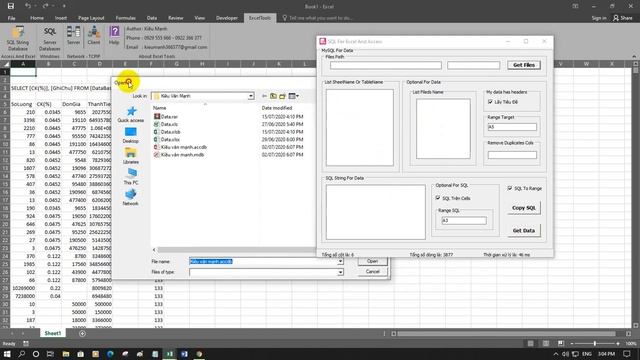Screen dimensions: 640x360
Task: Click Open button in file dialog
Action: pyautogui.click(x=372, y=261)
